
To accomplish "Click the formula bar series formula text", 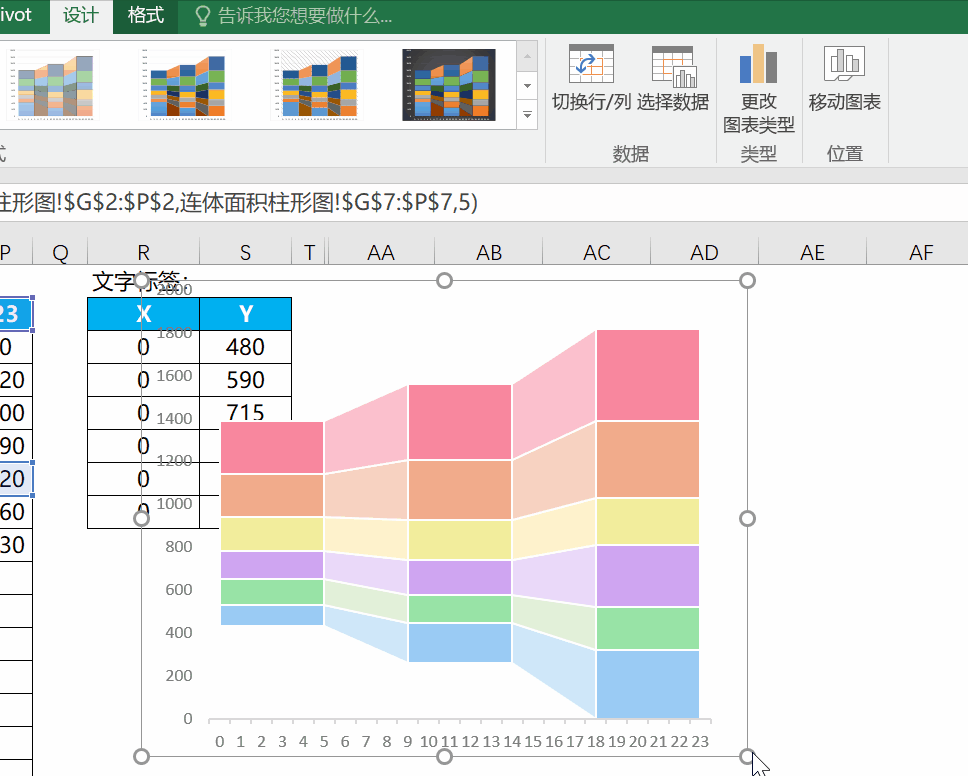I will [x=240, y=202].
